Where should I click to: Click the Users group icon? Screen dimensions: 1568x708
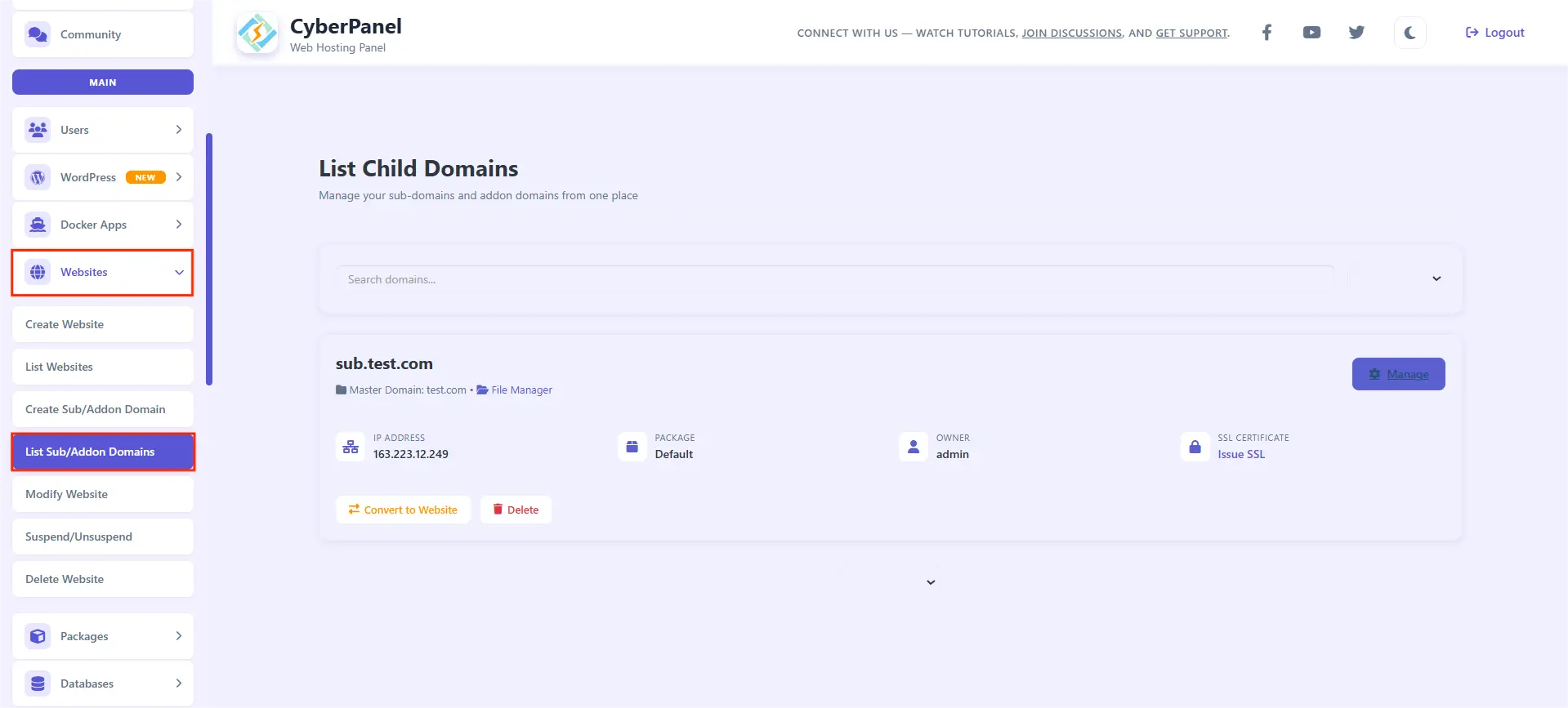coord(38,130)
